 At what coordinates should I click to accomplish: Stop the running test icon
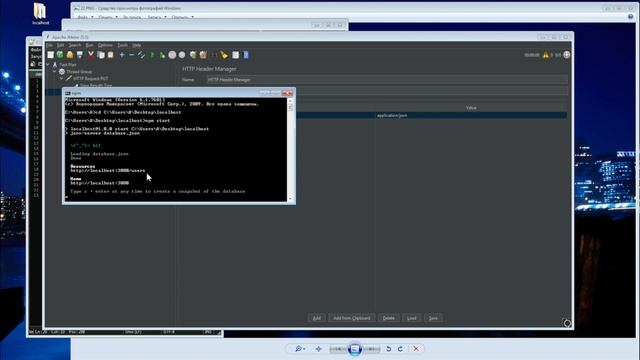coord(172,55)
